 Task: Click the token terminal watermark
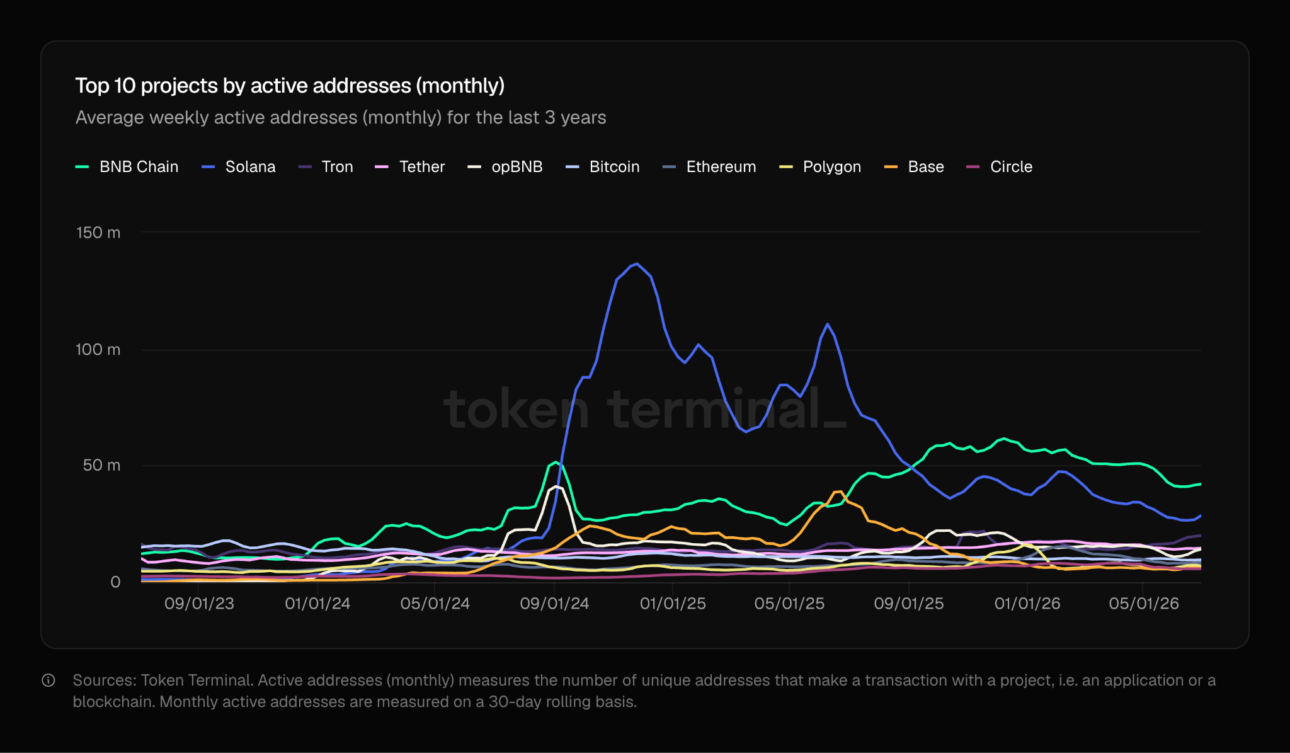pos(645,408)
